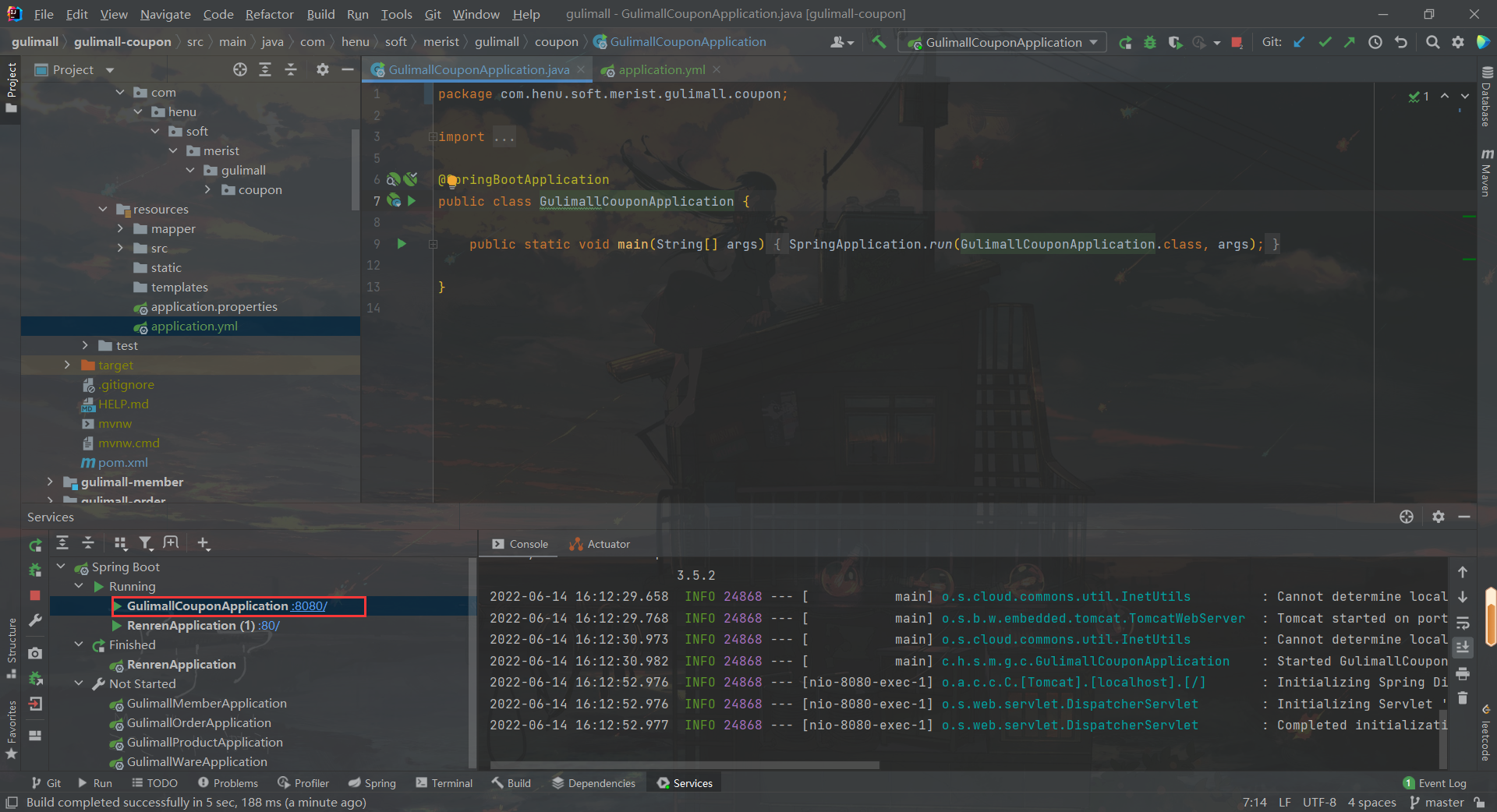Open the Terminal tool window tab
The height and width of the screenshot is (812, 1497).
(x=444, y=783)
